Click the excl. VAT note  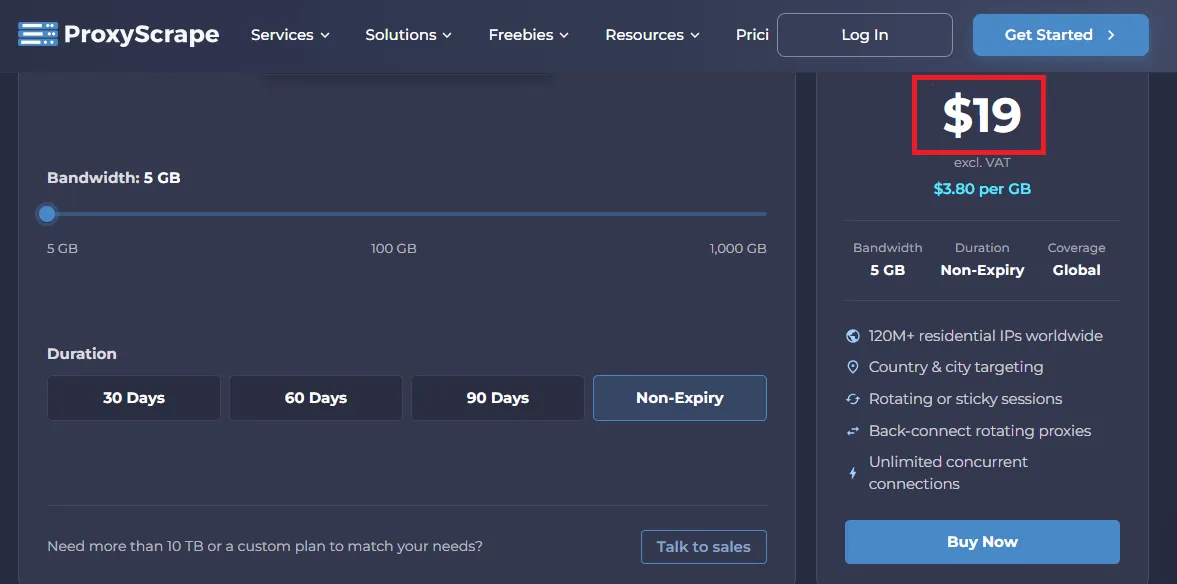point(982,163)
